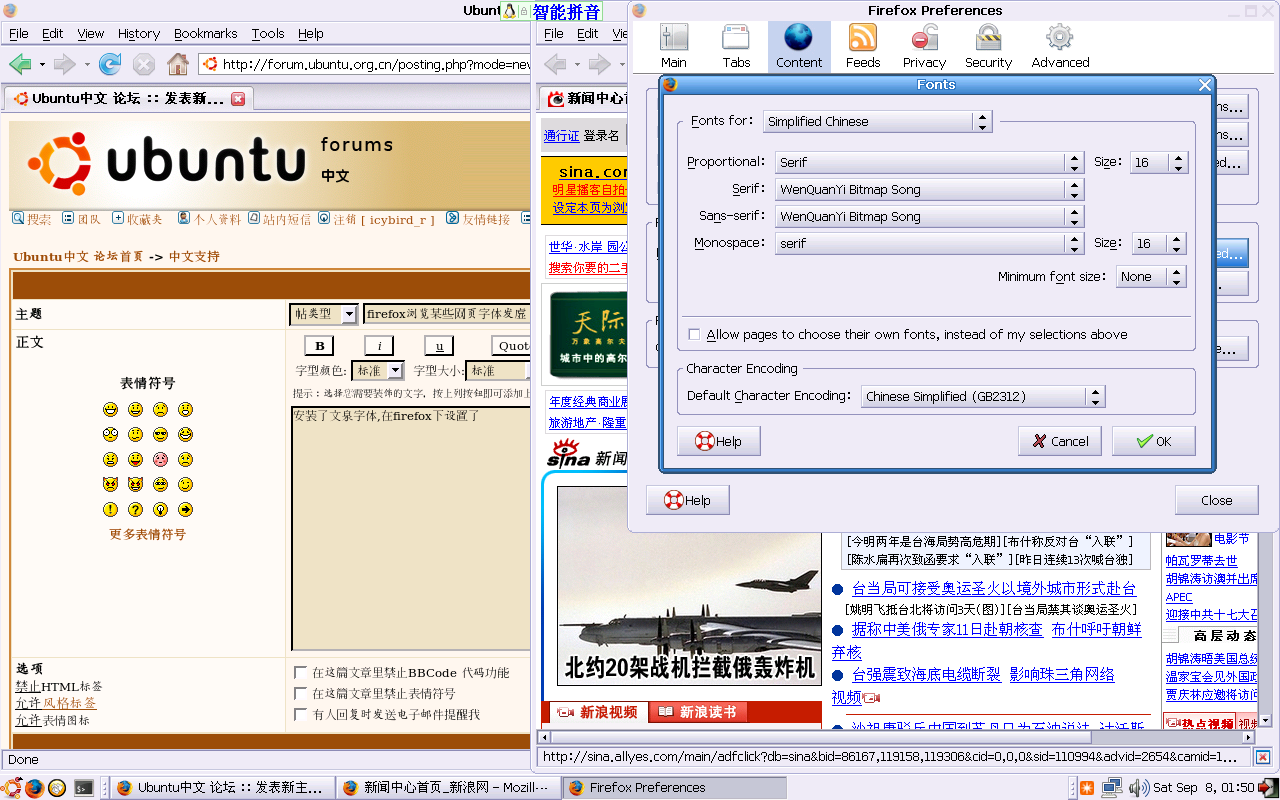Insert the question mark emoticon
The width and height of the screenshot is (1280, 800).
[x=135, y=510]
